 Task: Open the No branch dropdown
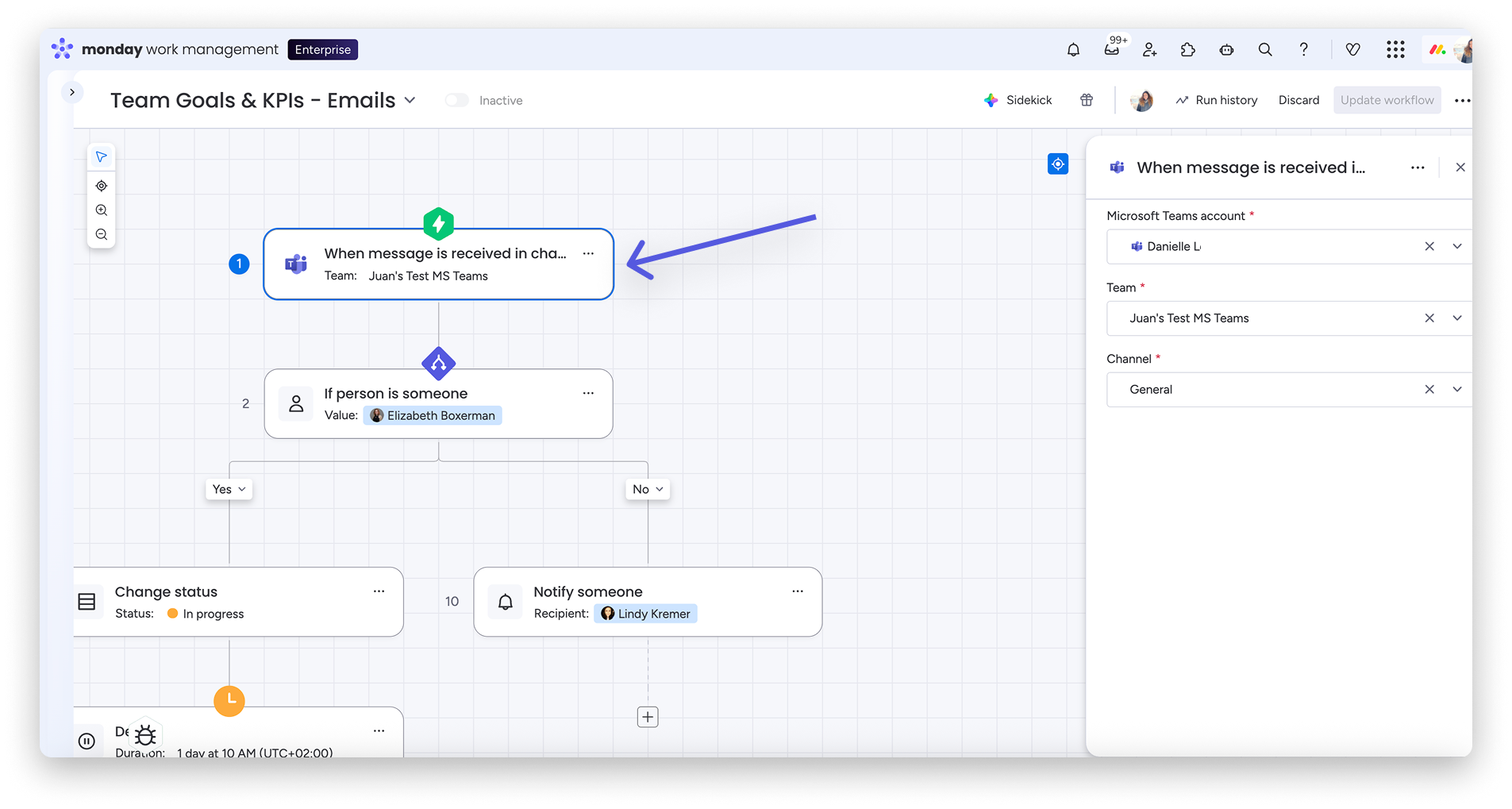(648, 489)
